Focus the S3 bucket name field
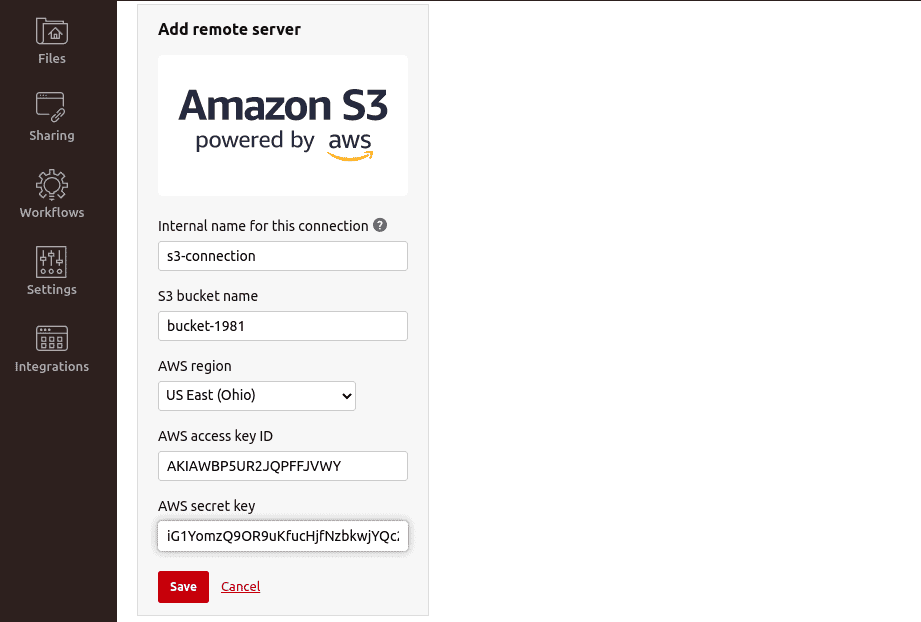The image size is (921, 622). pyautogui.click(x=283, y=326)
